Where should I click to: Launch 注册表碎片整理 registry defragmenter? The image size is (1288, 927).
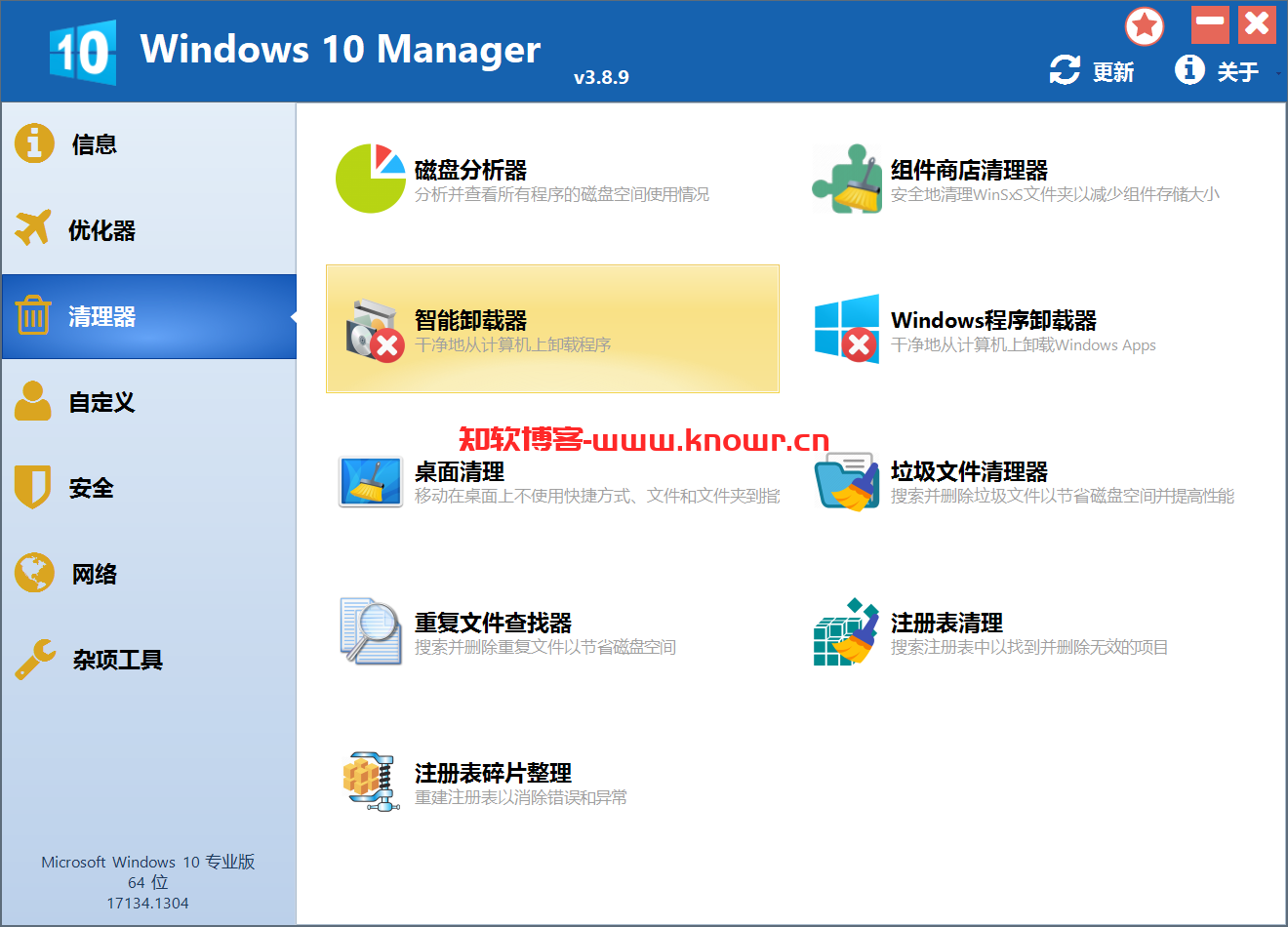click(x=552, y=782)
